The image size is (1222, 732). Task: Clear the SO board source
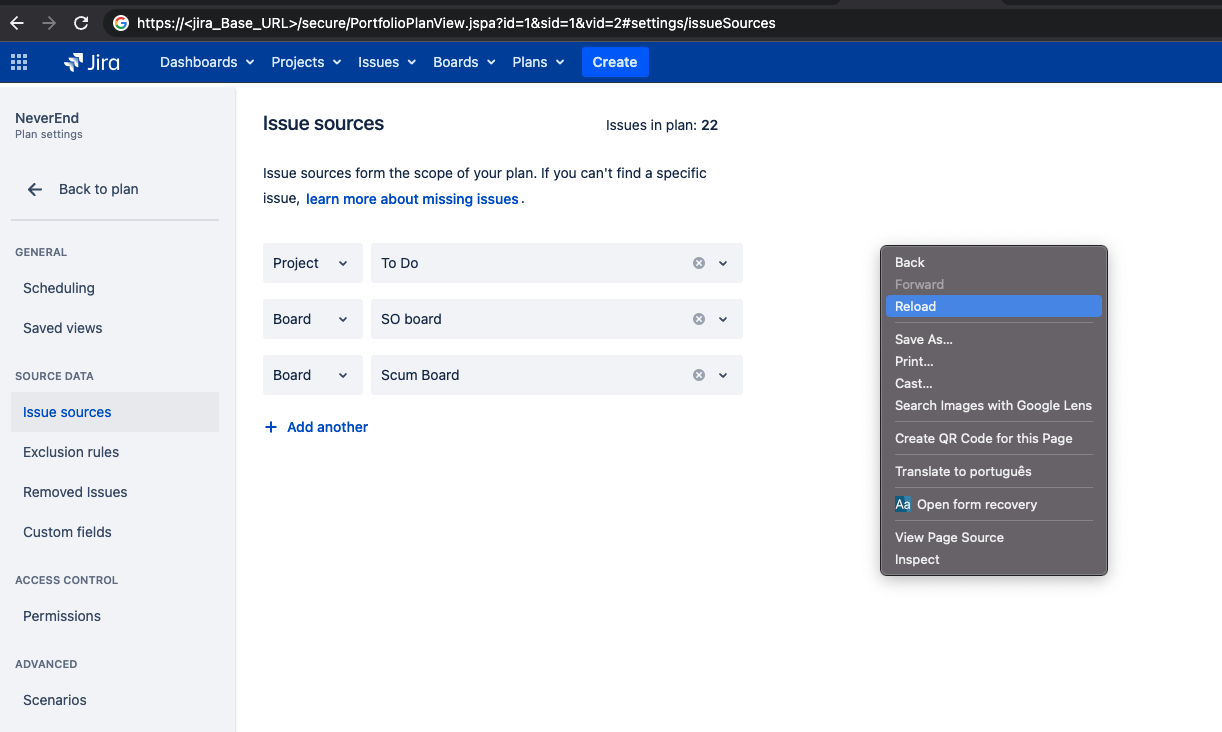pyautogui.click(x=699, y=319)
